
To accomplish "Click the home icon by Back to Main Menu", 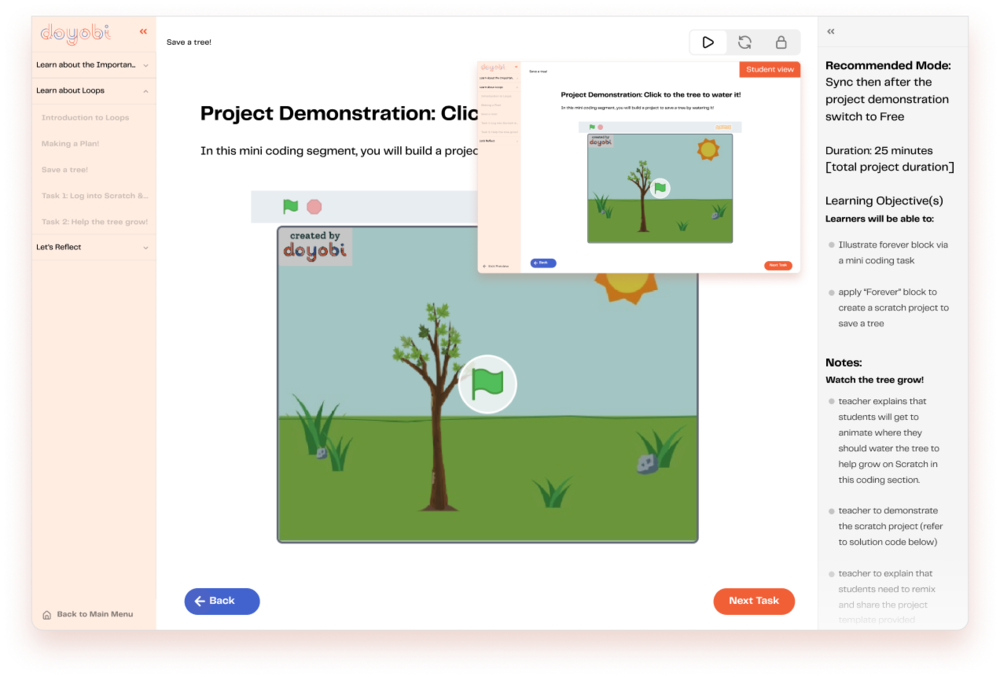I will (47, 614).
